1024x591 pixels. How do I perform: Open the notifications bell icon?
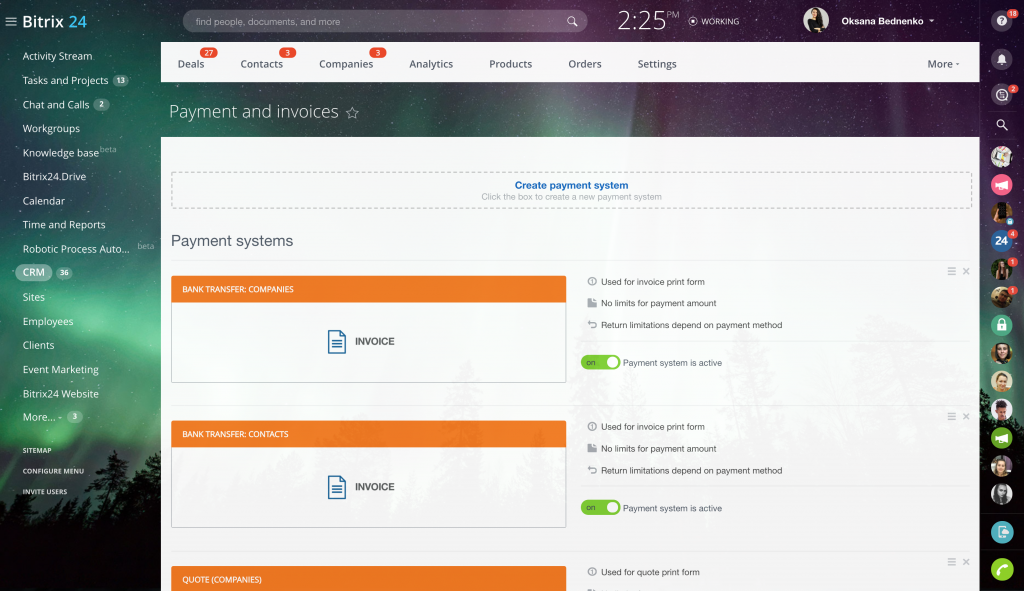[x=1001, y=59]
